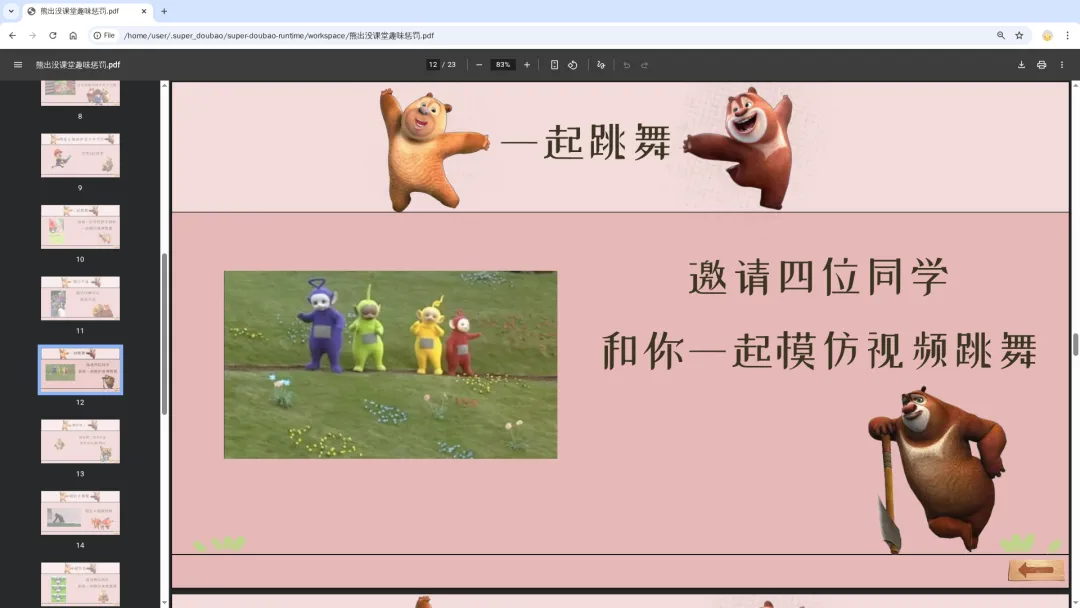This screenshot has width=1080, height=608.
Task: Click the undo arrow in PDF toolbar
Action: 626,65
